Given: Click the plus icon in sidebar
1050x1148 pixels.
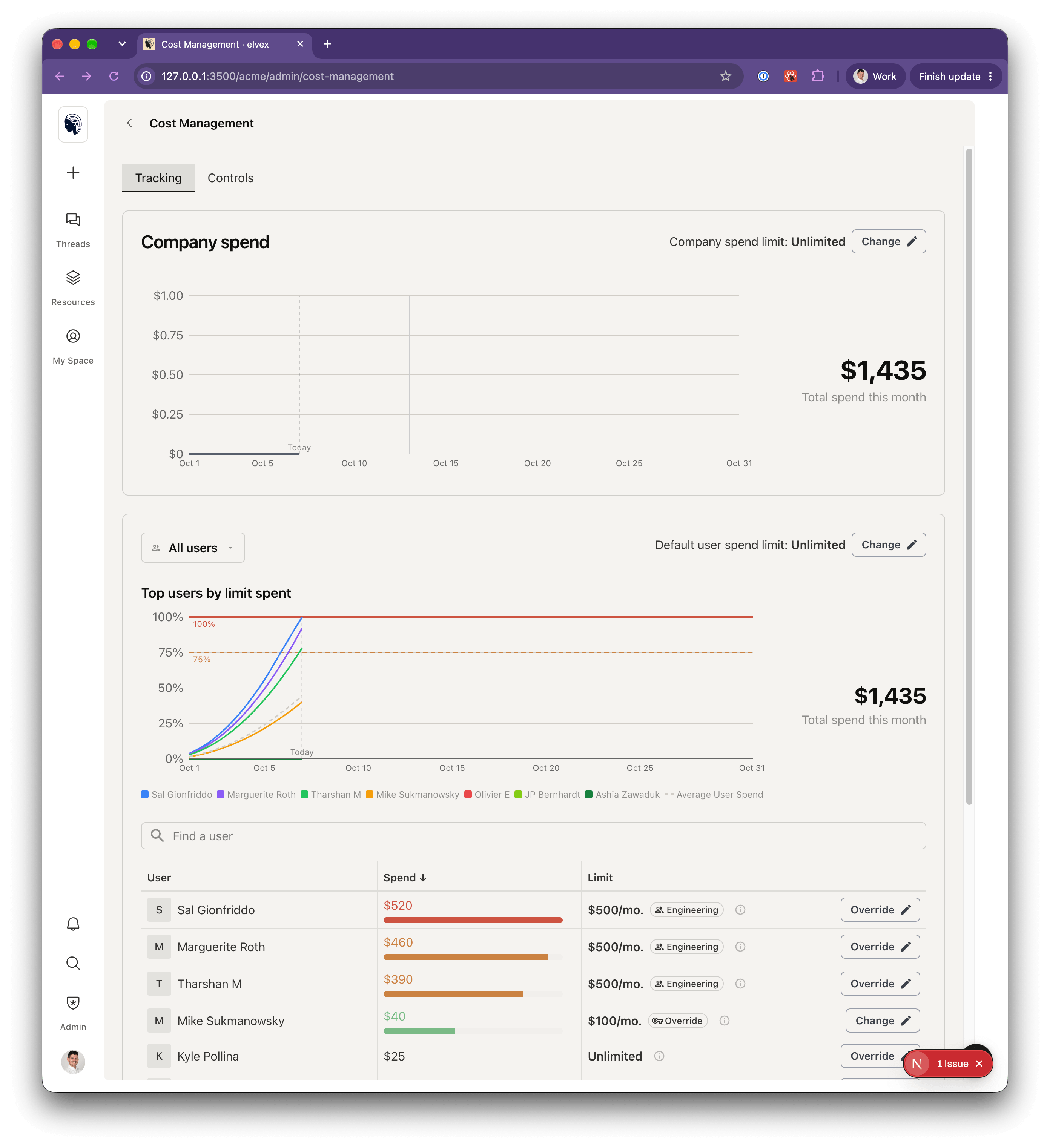Looking at the screenshot, I should click(73, 173).
